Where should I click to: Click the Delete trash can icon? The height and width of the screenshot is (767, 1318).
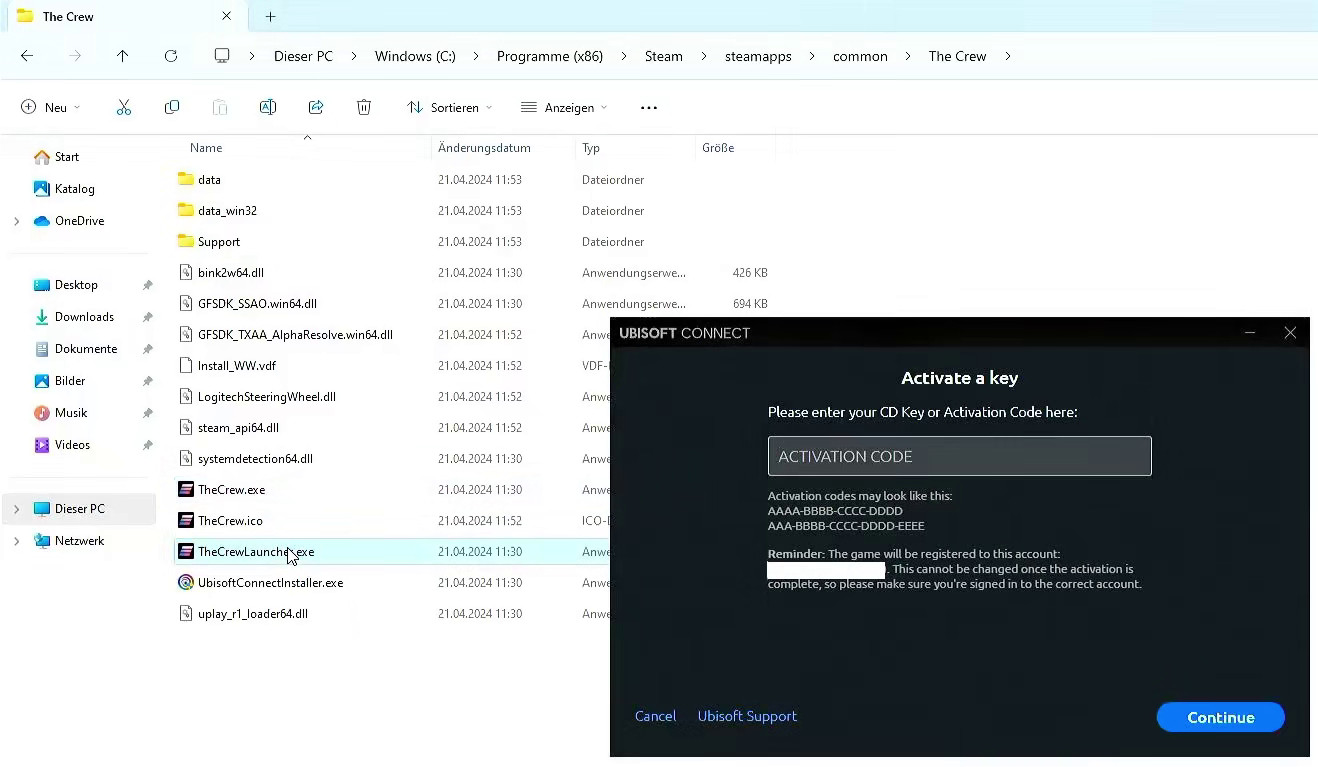tap(364, 107)
